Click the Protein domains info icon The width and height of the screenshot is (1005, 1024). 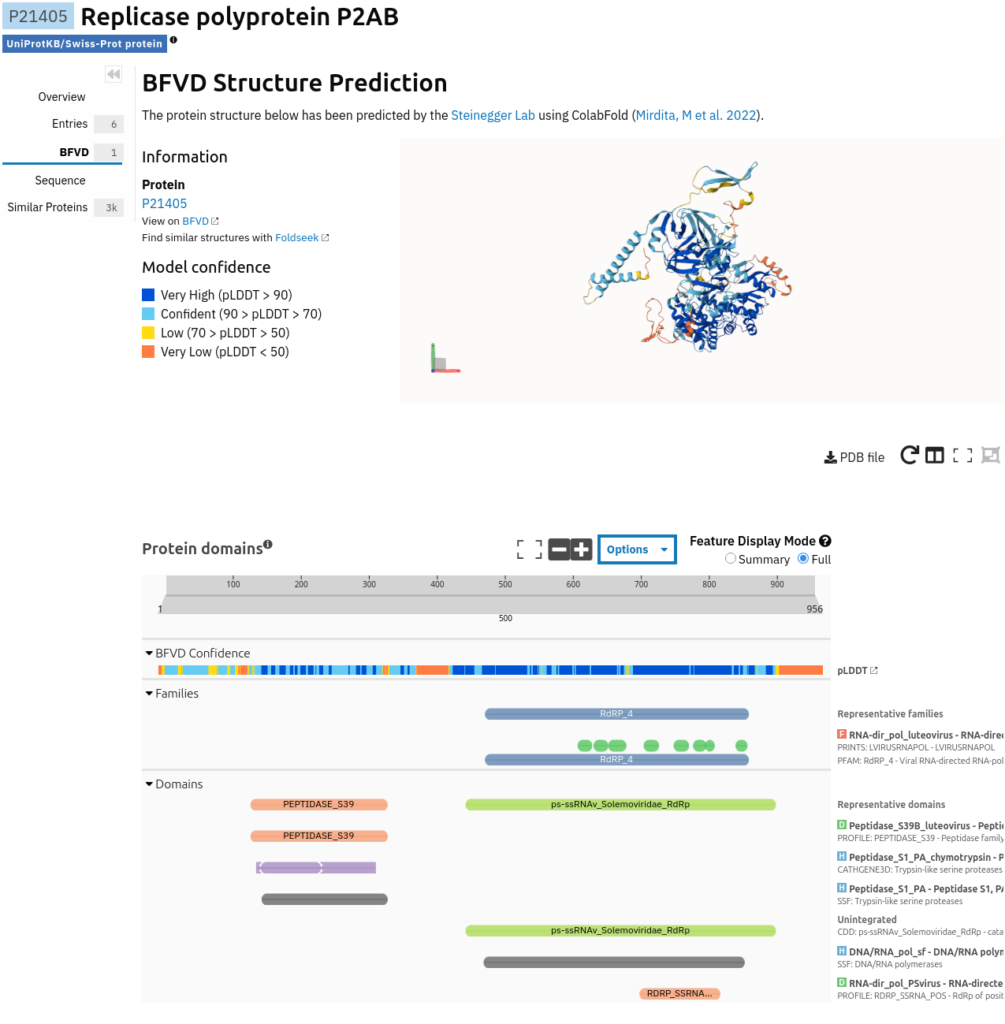click(x=268, y=545)
